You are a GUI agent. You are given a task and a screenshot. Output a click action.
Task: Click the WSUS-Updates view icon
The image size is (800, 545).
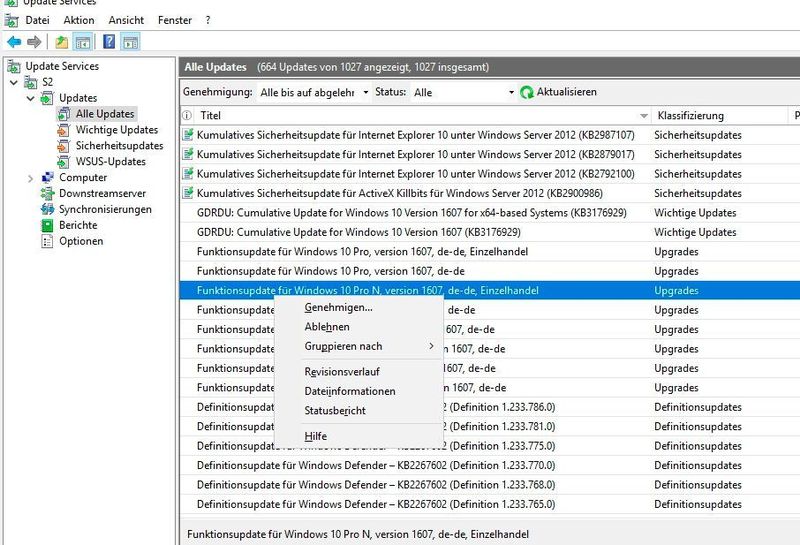[63, 162]
